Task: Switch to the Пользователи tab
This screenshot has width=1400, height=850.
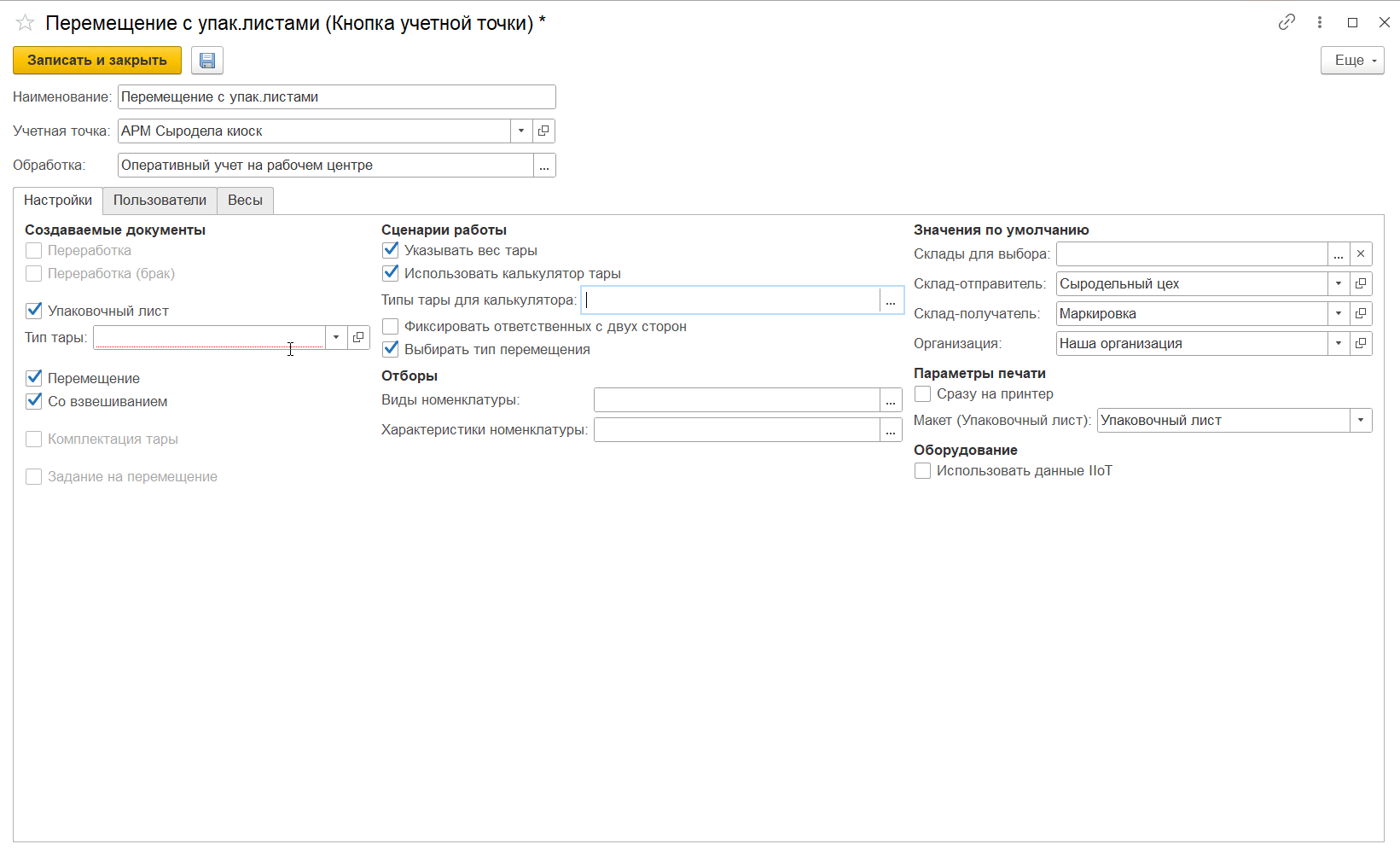Action: pyautogui.click(x=160, y=200)
